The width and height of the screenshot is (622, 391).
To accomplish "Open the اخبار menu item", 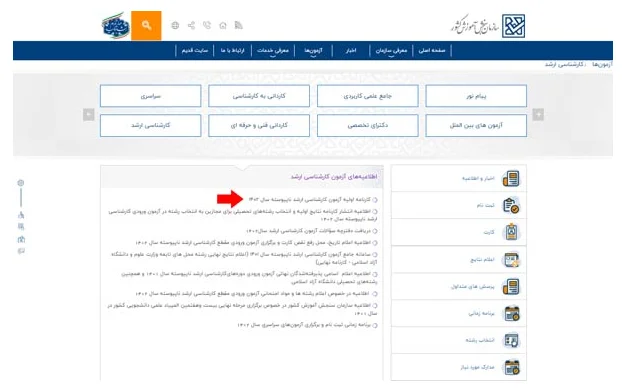I will (351, 50).
